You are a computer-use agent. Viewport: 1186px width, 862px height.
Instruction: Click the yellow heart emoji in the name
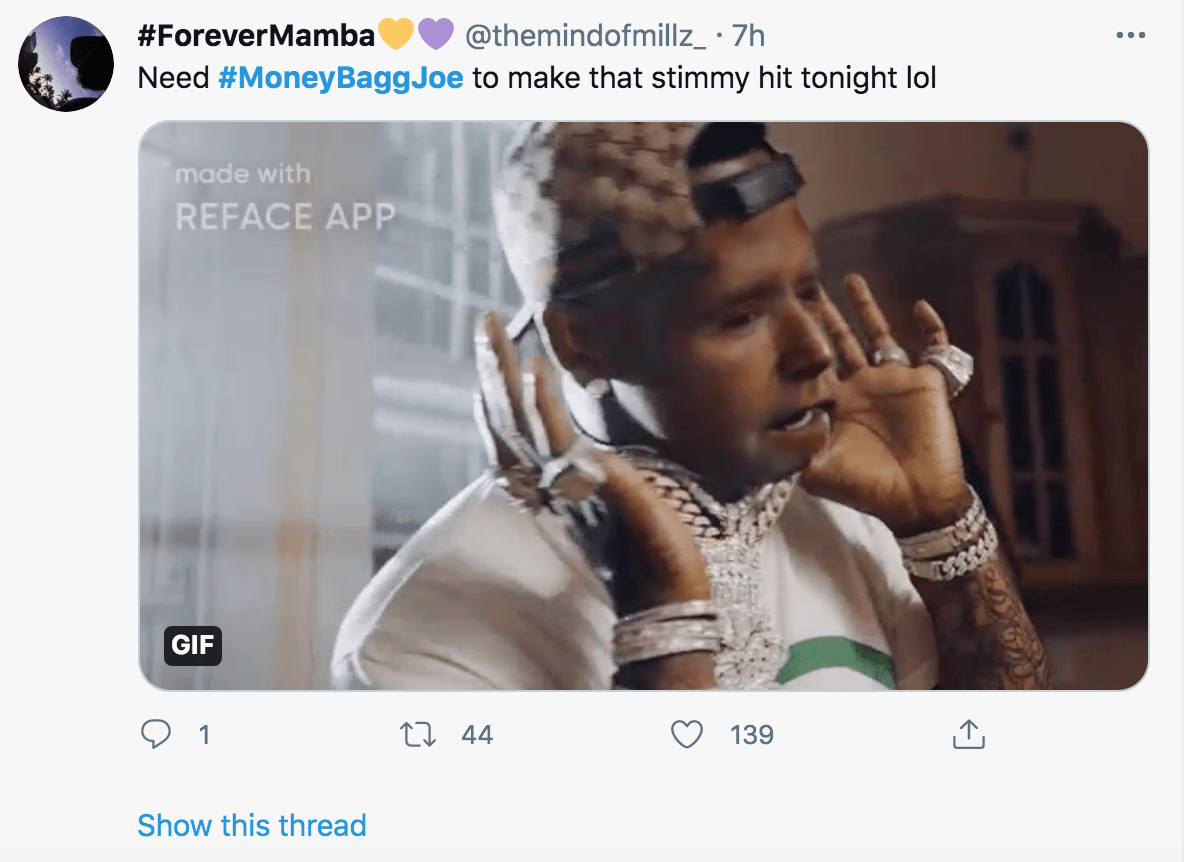pos(396,35)
